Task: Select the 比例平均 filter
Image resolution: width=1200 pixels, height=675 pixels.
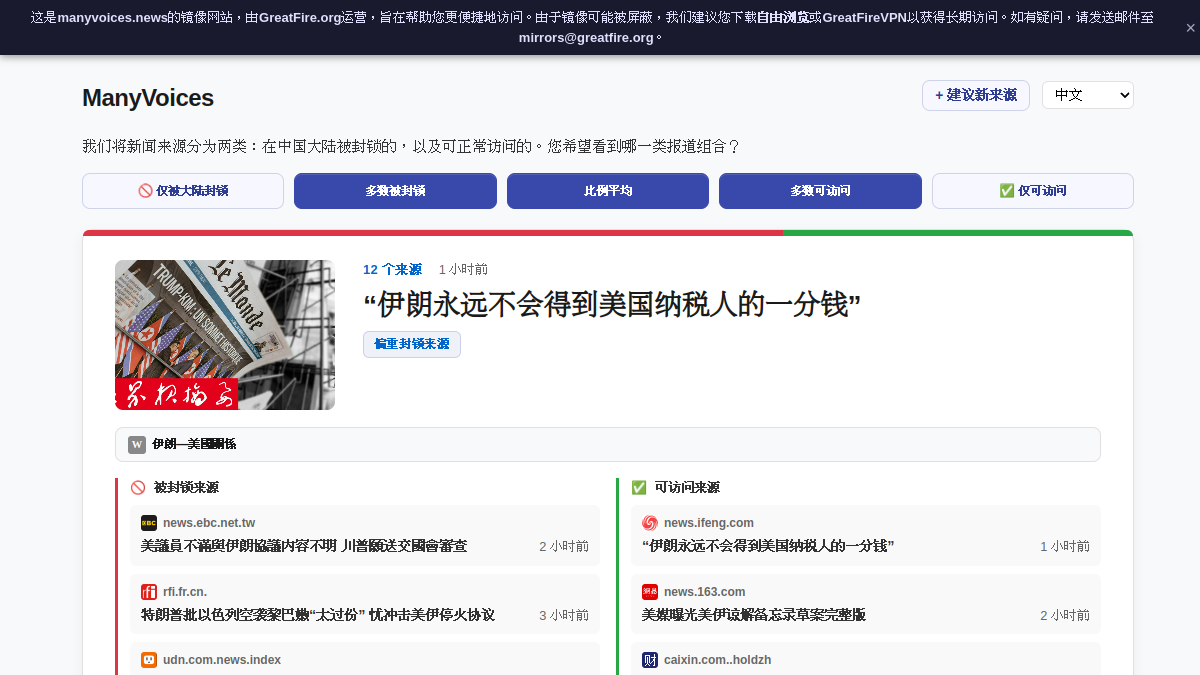Action: tap(608, 191)
